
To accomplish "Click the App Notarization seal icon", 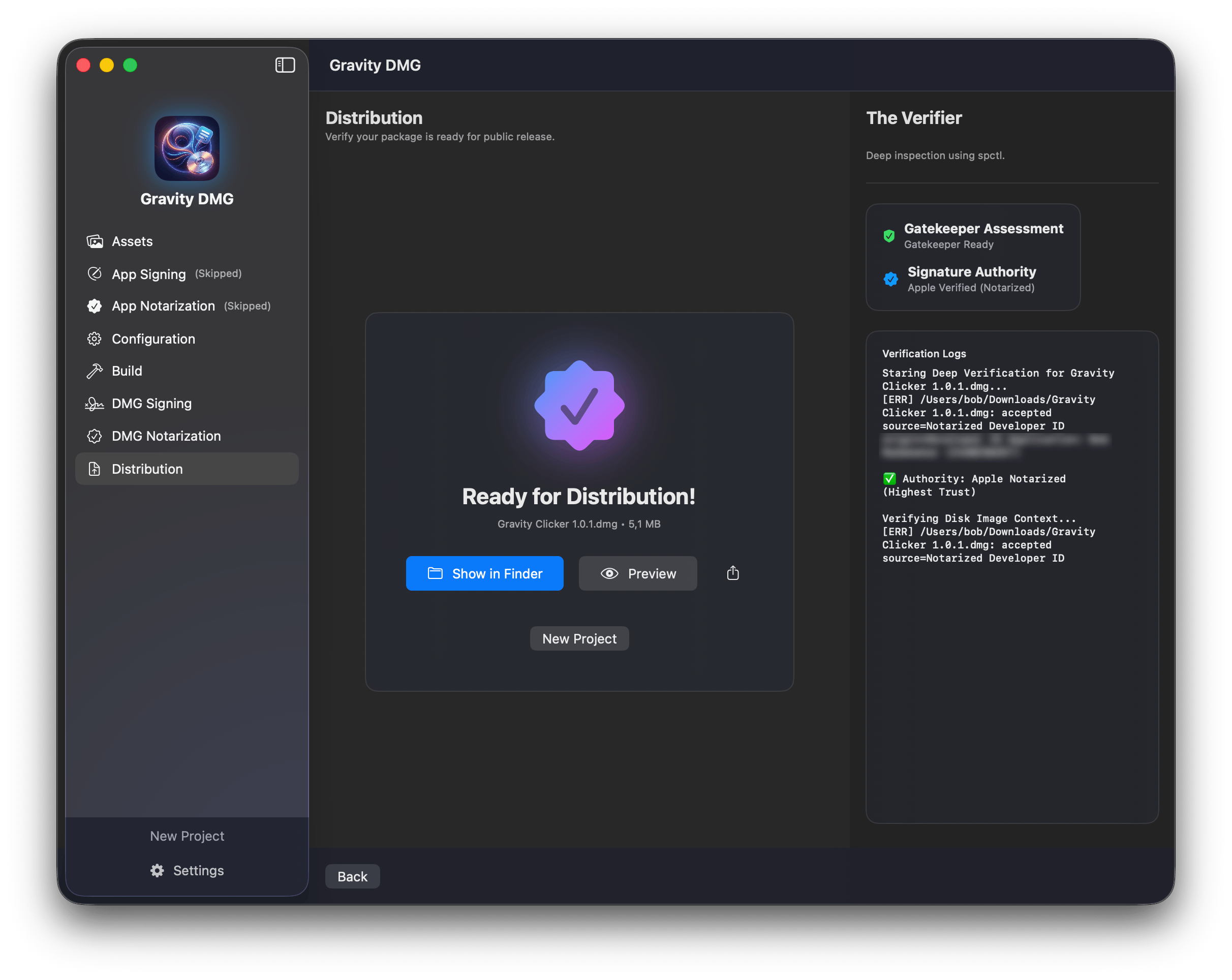I will (95, 307).
